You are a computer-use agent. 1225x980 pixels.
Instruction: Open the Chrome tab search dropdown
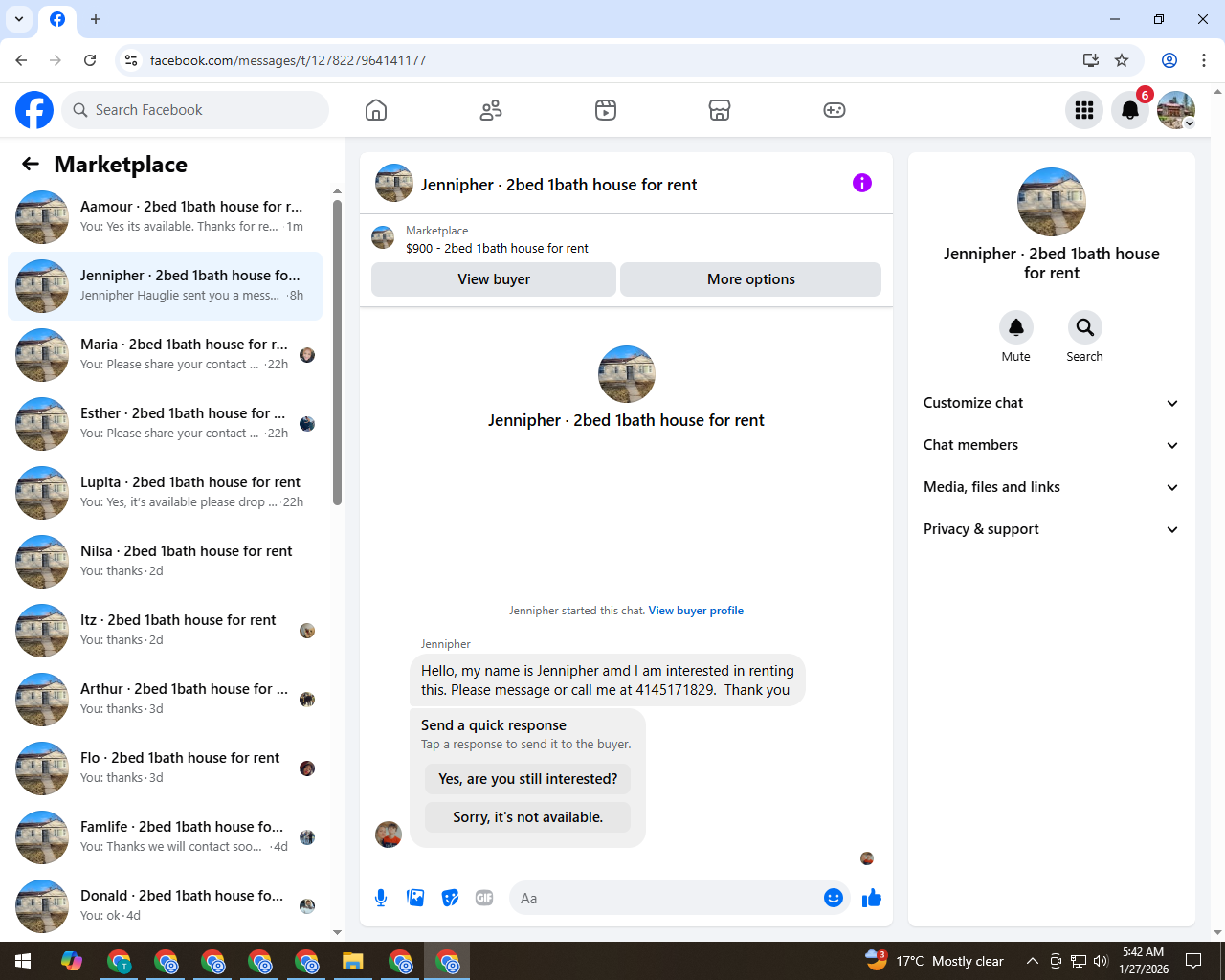[x=19, y=19]
